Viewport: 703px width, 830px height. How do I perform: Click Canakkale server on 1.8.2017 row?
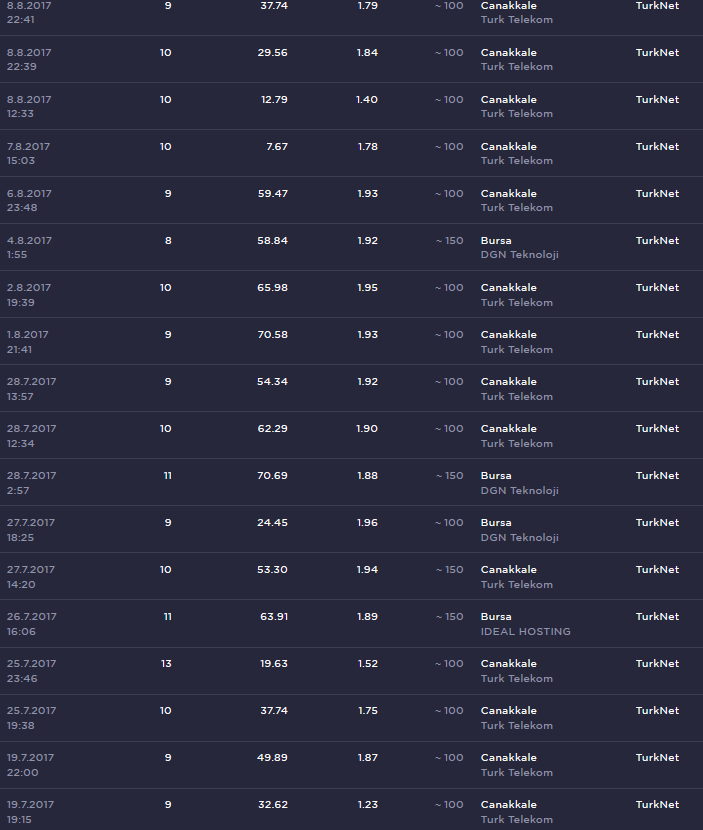coord(508,335)
